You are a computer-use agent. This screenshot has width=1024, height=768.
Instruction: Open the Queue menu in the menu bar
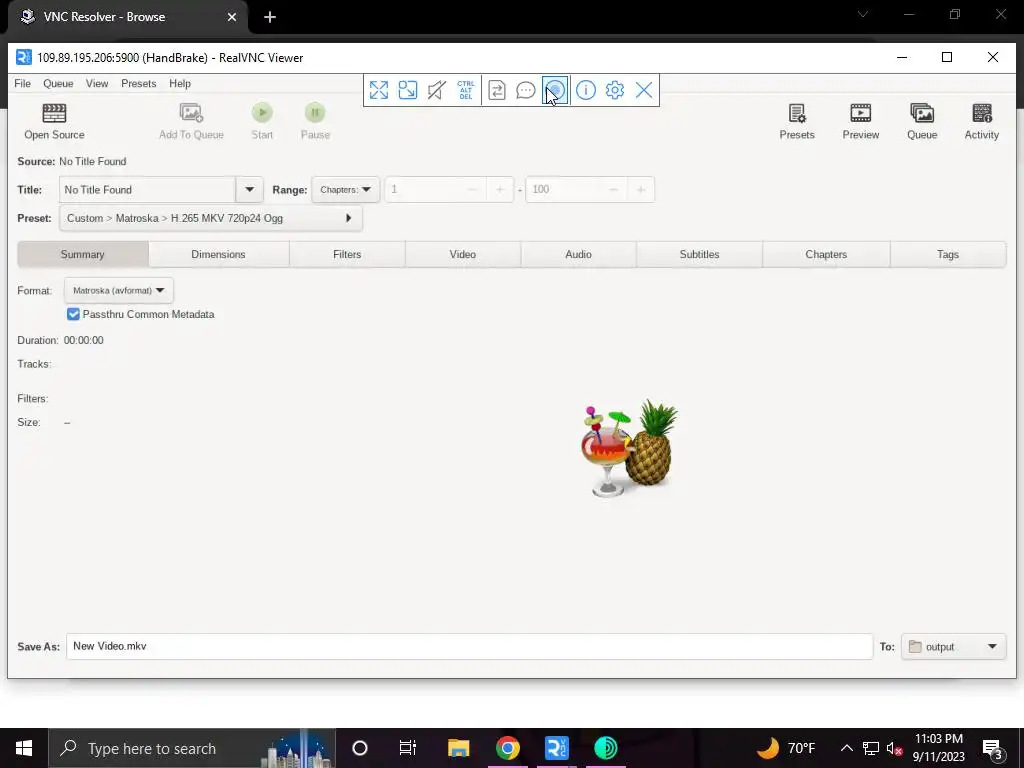pyautogui.click(x=58, y=84)
